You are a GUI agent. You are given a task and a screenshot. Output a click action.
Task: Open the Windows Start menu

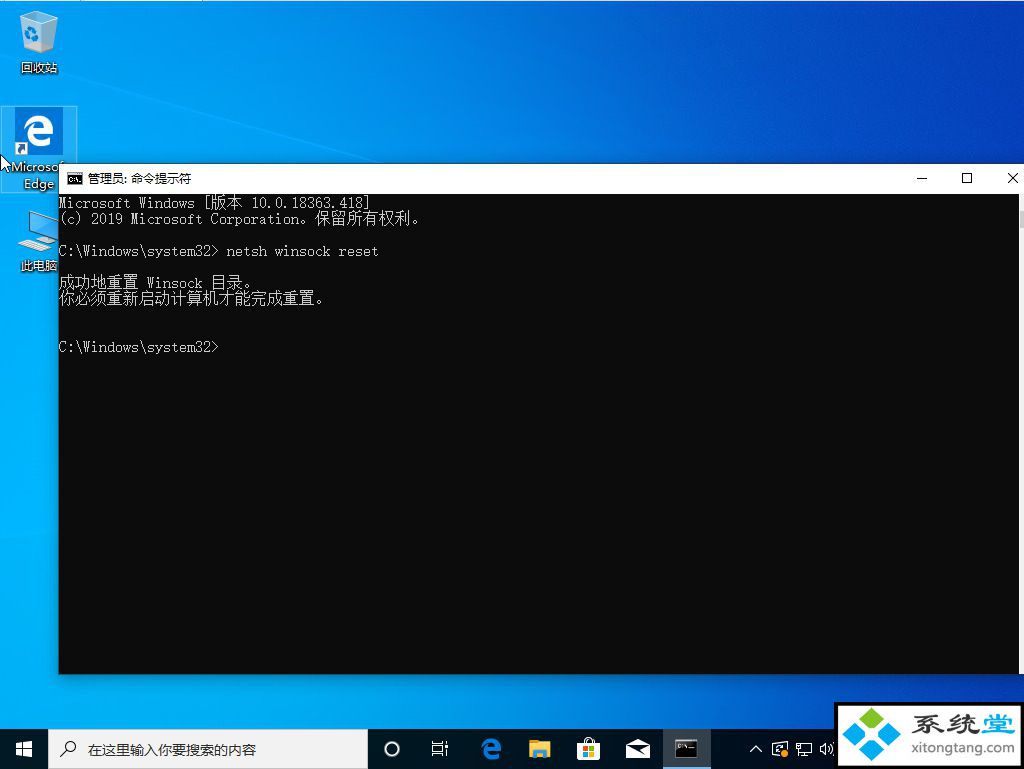tap(24, 749)
